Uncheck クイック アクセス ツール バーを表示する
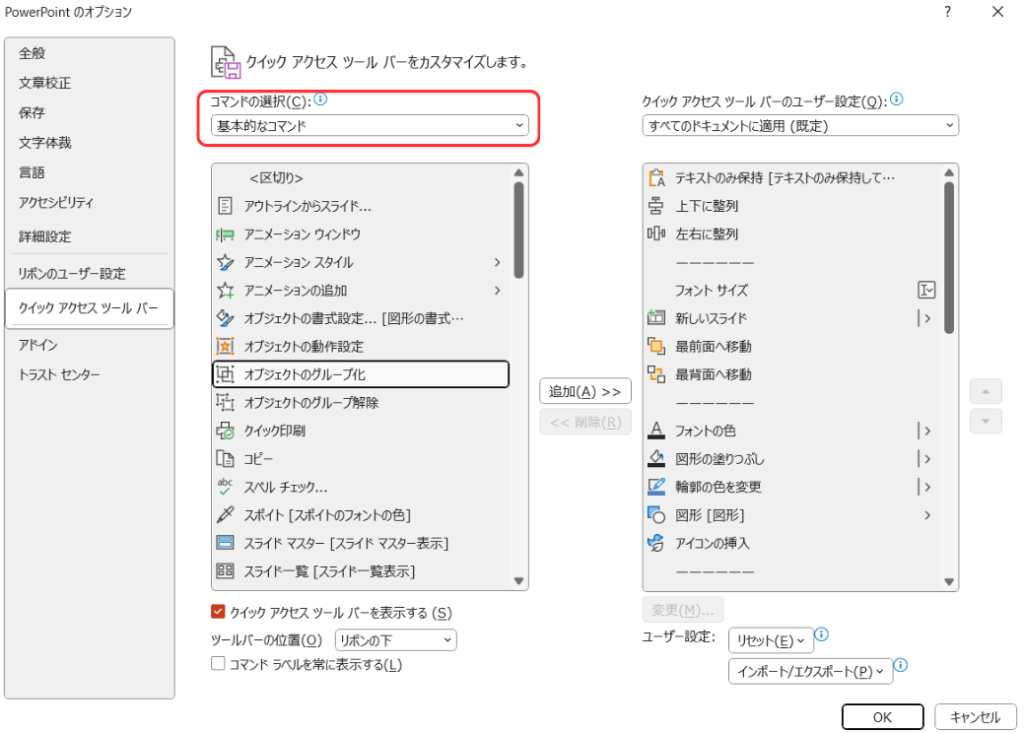The image size is (1024, 733). pyautogui.click(x=218, y=612)
